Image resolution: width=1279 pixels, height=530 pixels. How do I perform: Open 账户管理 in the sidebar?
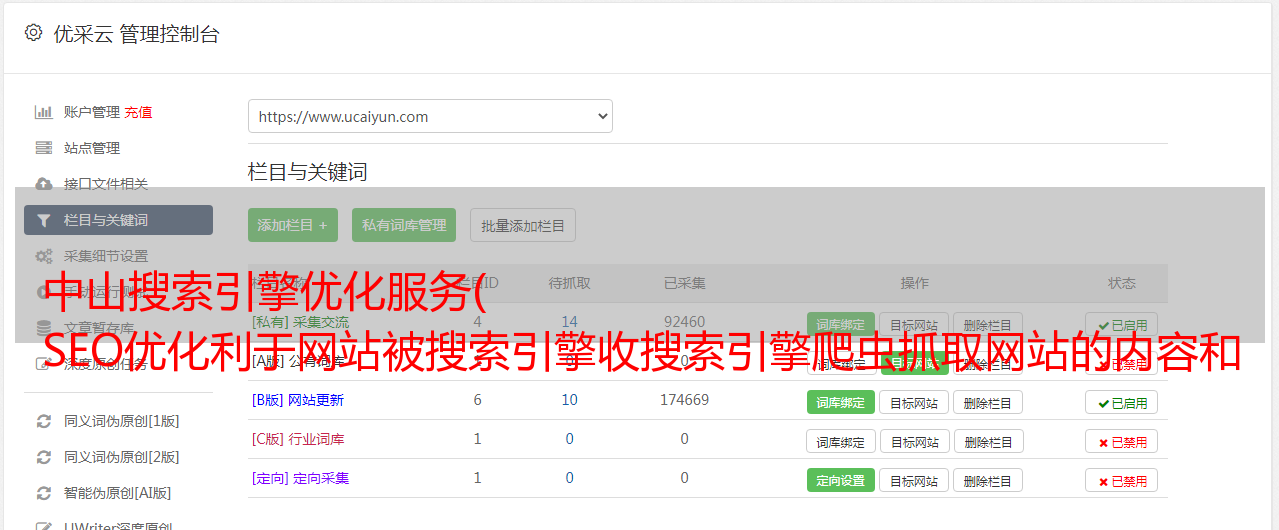[x=92, y=112]
